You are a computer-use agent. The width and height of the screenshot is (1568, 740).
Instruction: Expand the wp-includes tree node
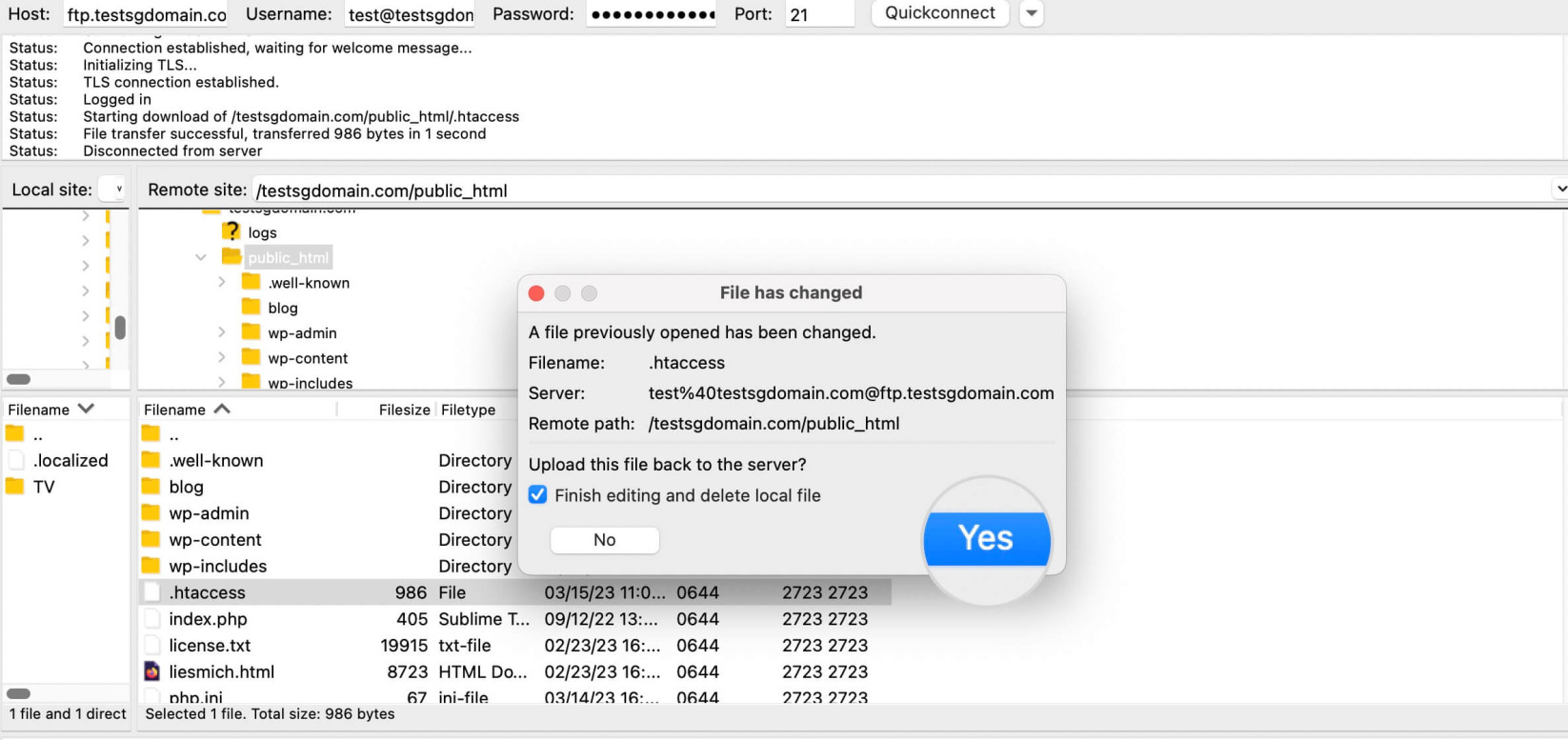222,382
